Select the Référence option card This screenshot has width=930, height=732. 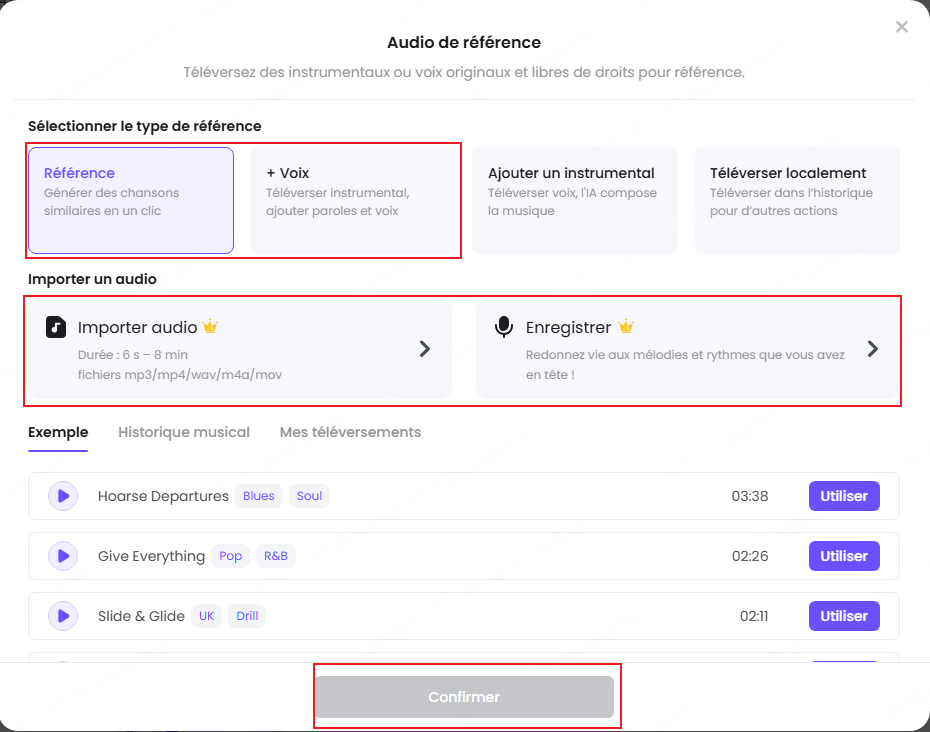(130, 200)
